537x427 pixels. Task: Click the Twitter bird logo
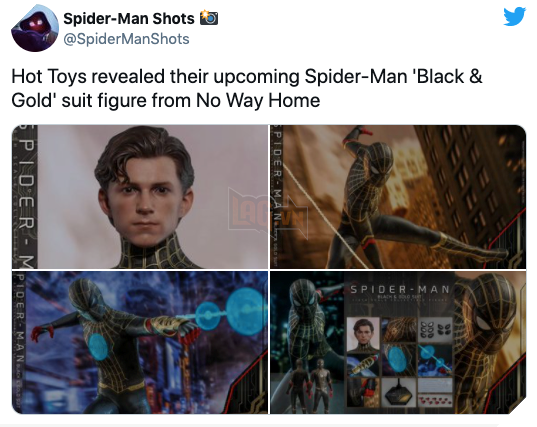[x=514, y=16]
